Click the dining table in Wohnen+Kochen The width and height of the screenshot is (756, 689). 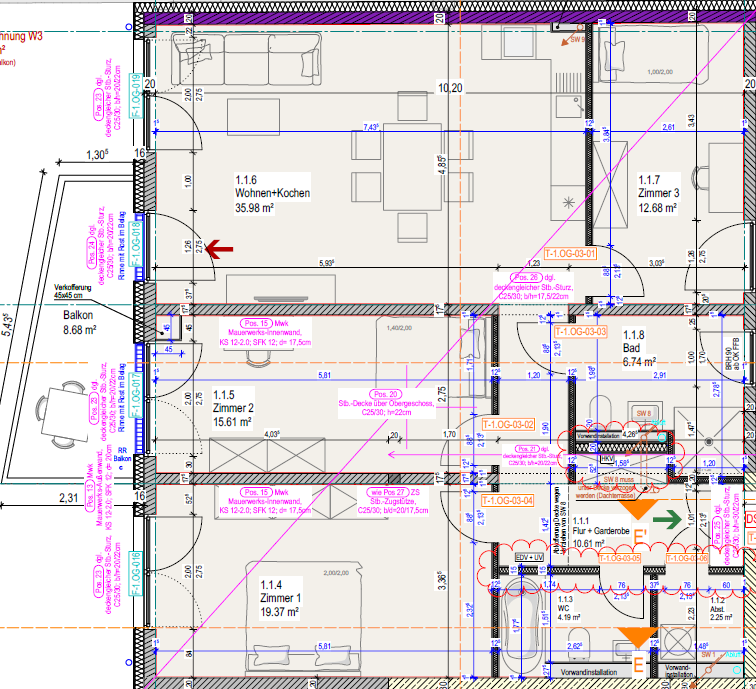coord(413,167)
